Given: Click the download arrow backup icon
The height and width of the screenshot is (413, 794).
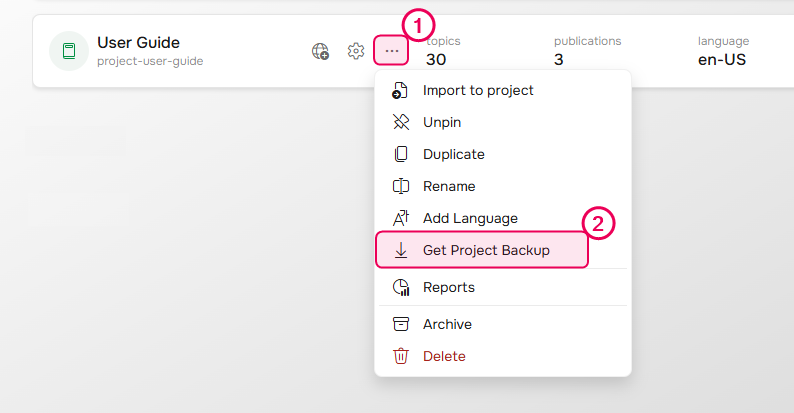Looking at the screenshot, I should (x=401, y=250).
